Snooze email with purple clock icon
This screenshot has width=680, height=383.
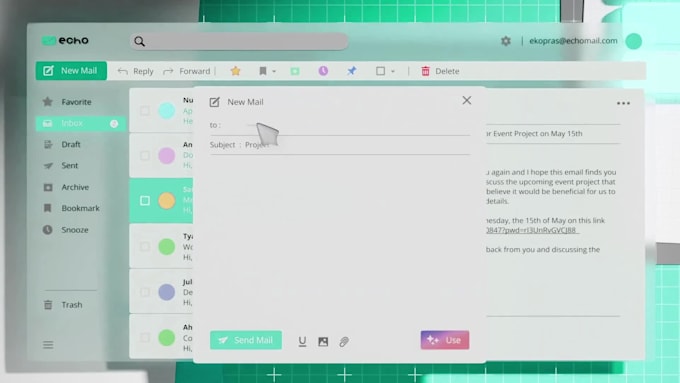click(x=323, y=71)
